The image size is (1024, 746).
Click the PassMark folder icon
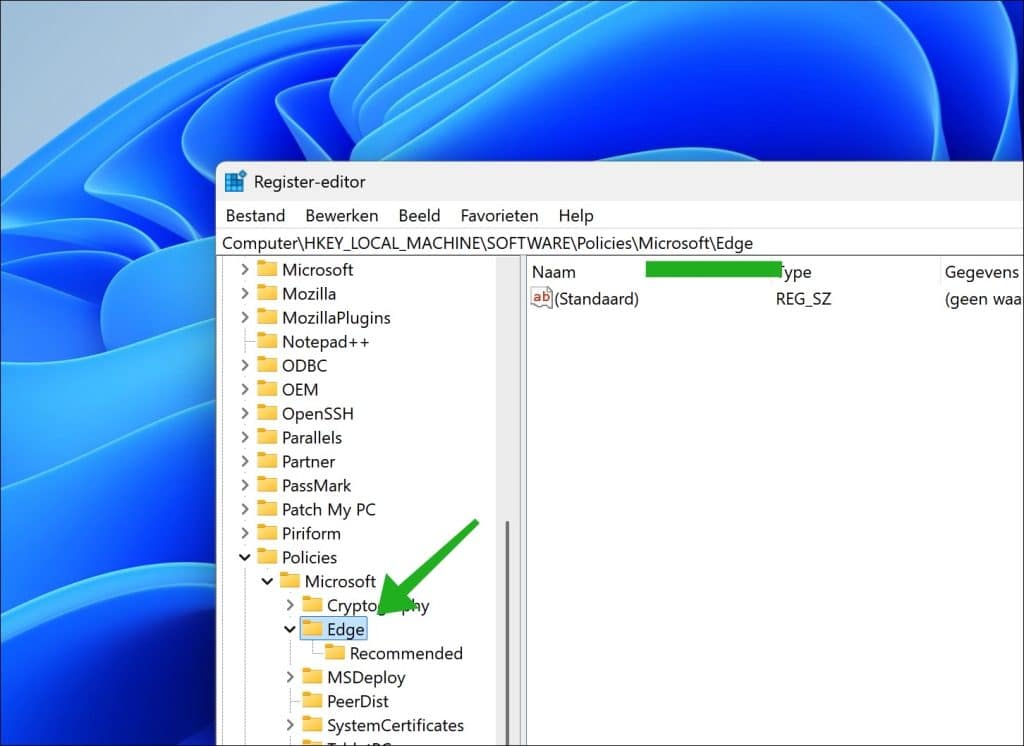click(267, 485)
